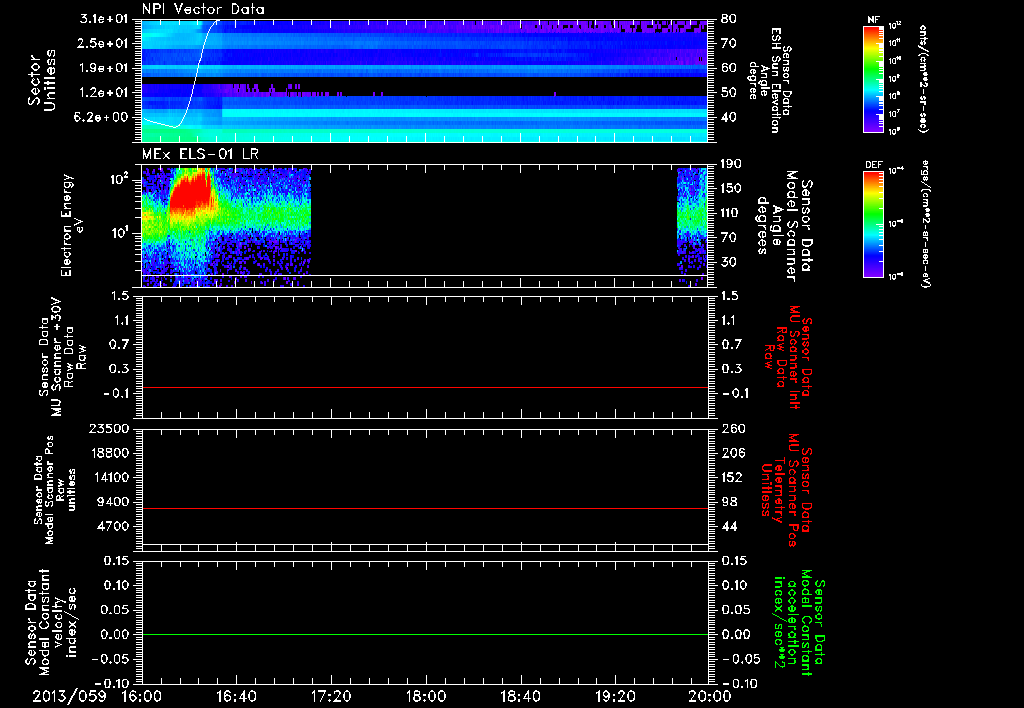The height and width of the screenshot is (708, 1024).
Task: Click the 6.2e+00 sector tick label
Action: click(100, 117)
